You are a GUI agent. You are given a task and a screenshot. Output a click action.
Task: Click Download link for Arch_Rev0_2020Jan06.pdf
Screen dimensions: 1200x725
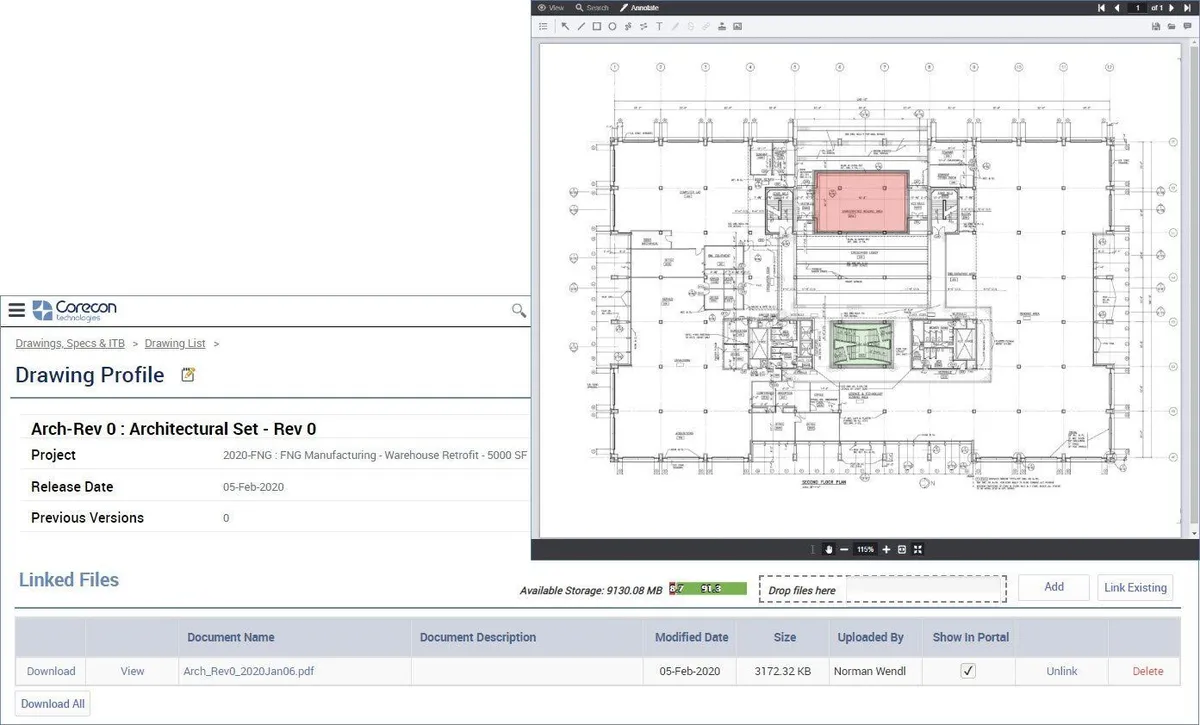pos(51,671)
